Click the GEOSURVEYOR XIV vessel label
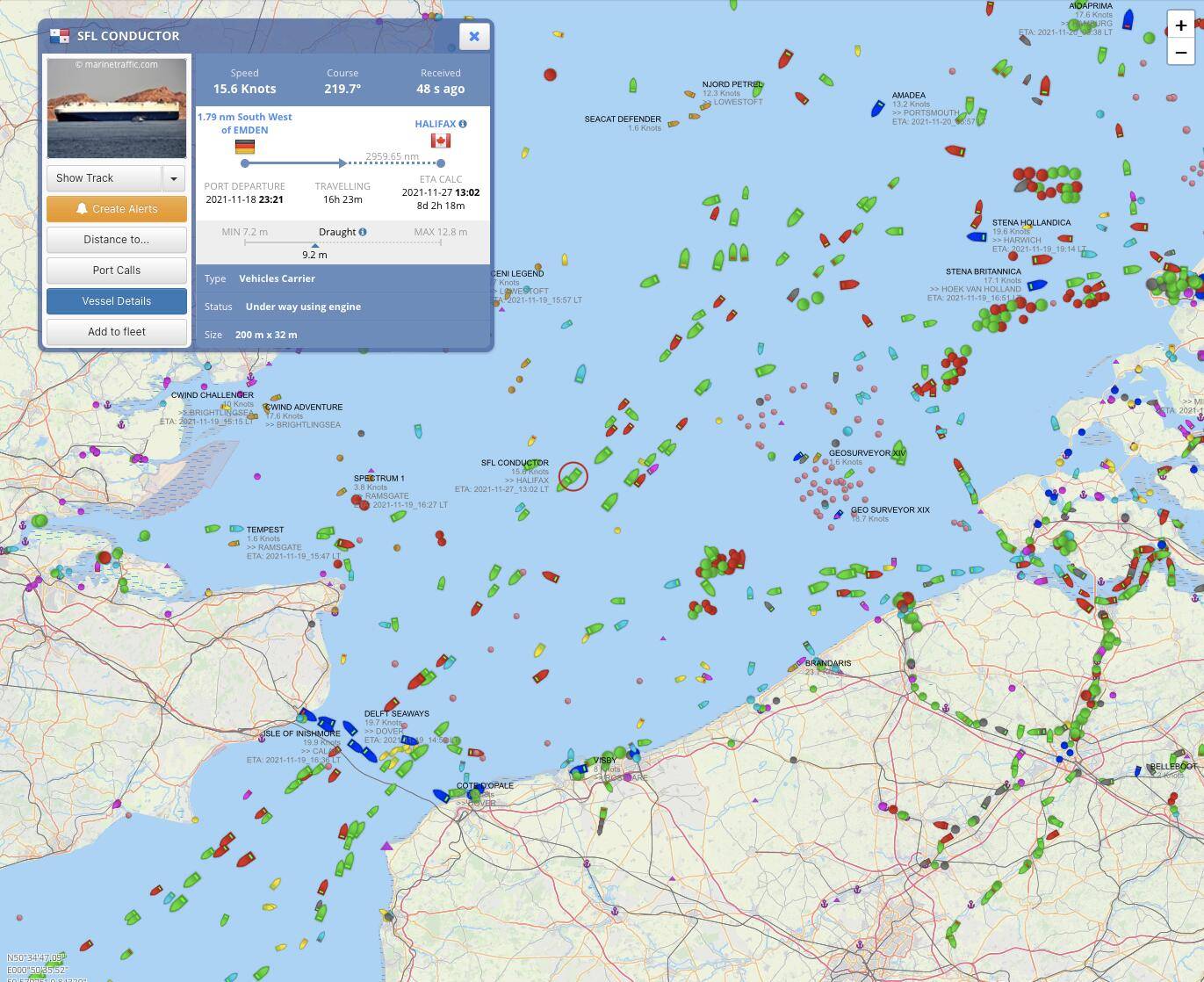The width and height of the screenshot is (1204, 982). click(x=867, y=453)
